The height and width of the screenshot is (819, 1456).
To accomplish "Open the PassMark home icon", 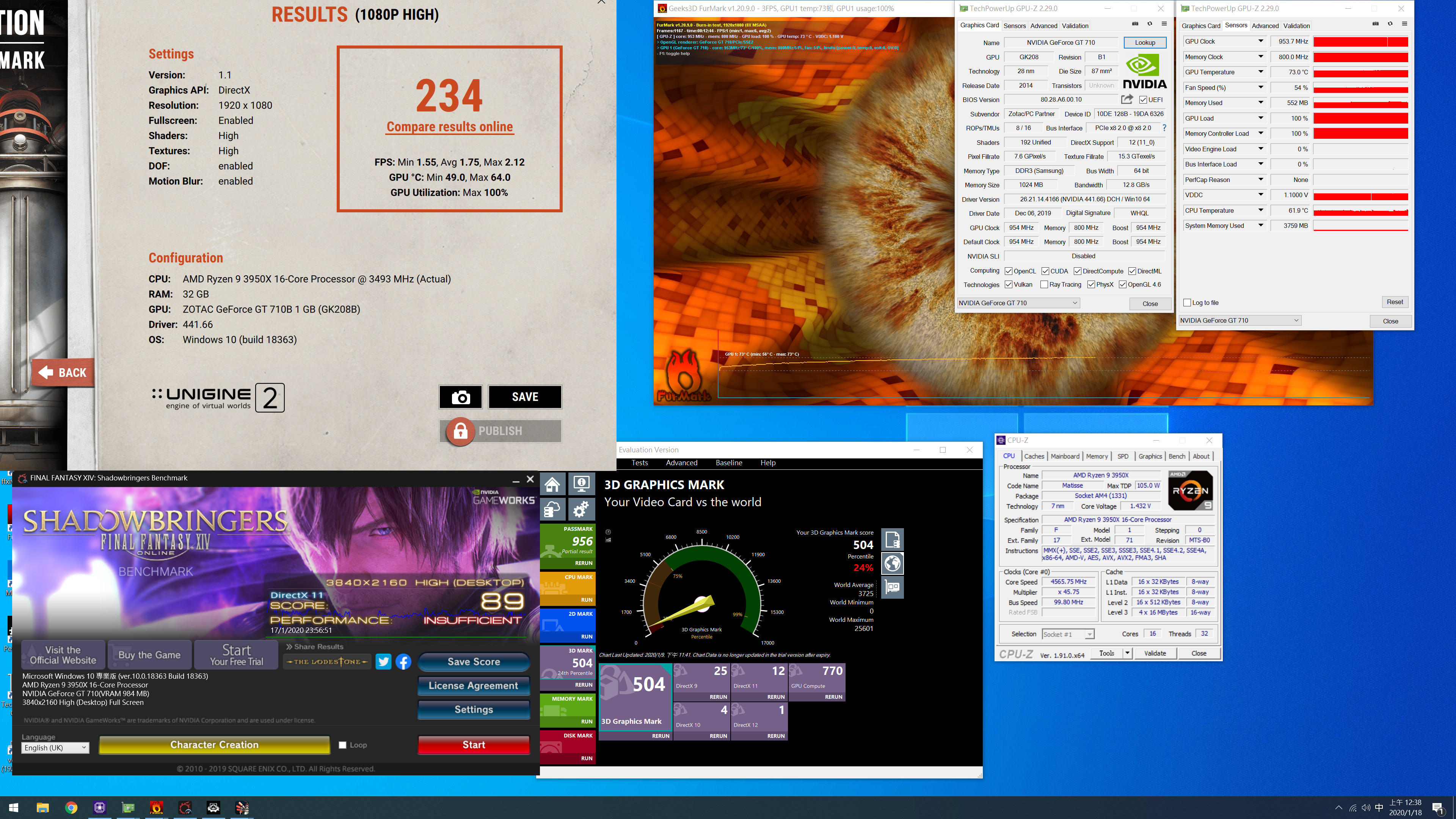I will click(553, 485).
